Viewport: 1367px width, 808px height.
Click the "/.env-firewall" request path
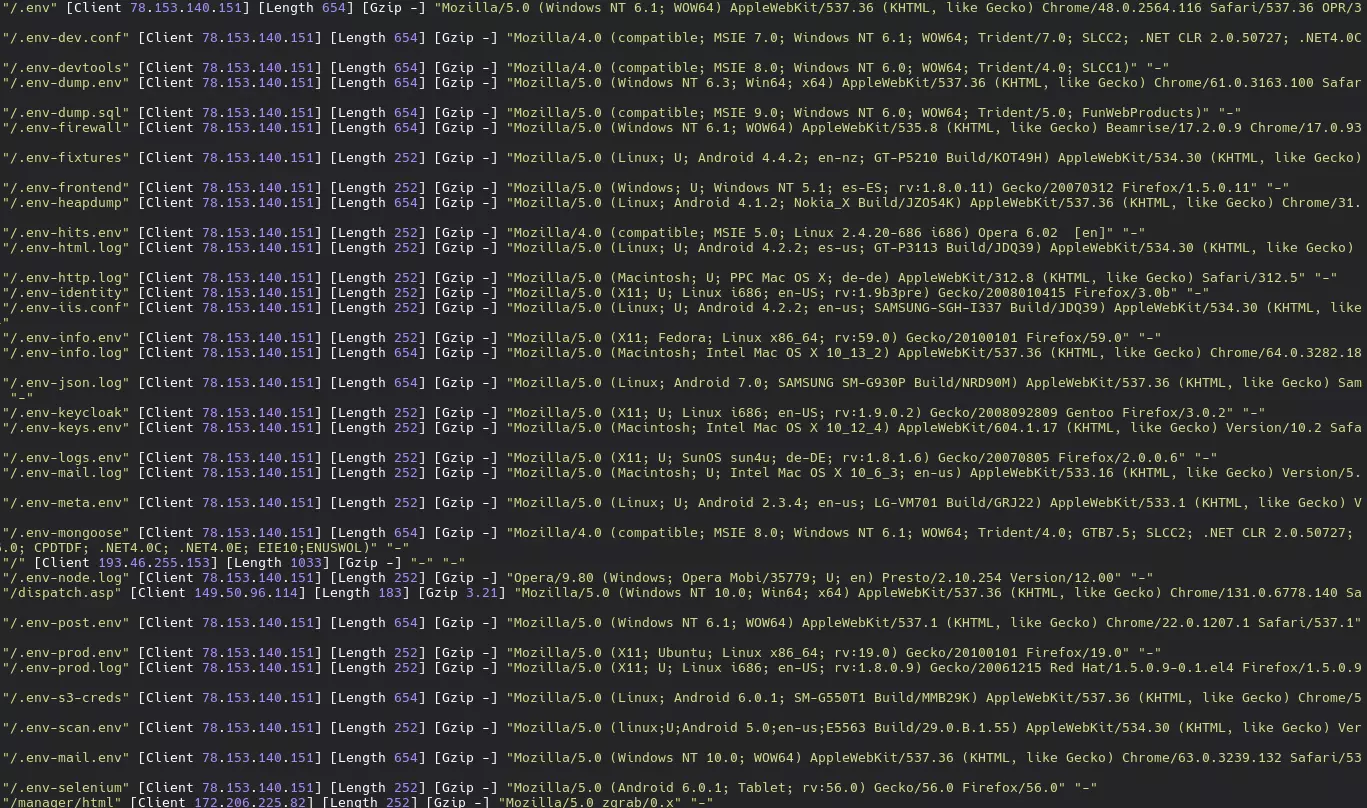click(x=65, y=128)
